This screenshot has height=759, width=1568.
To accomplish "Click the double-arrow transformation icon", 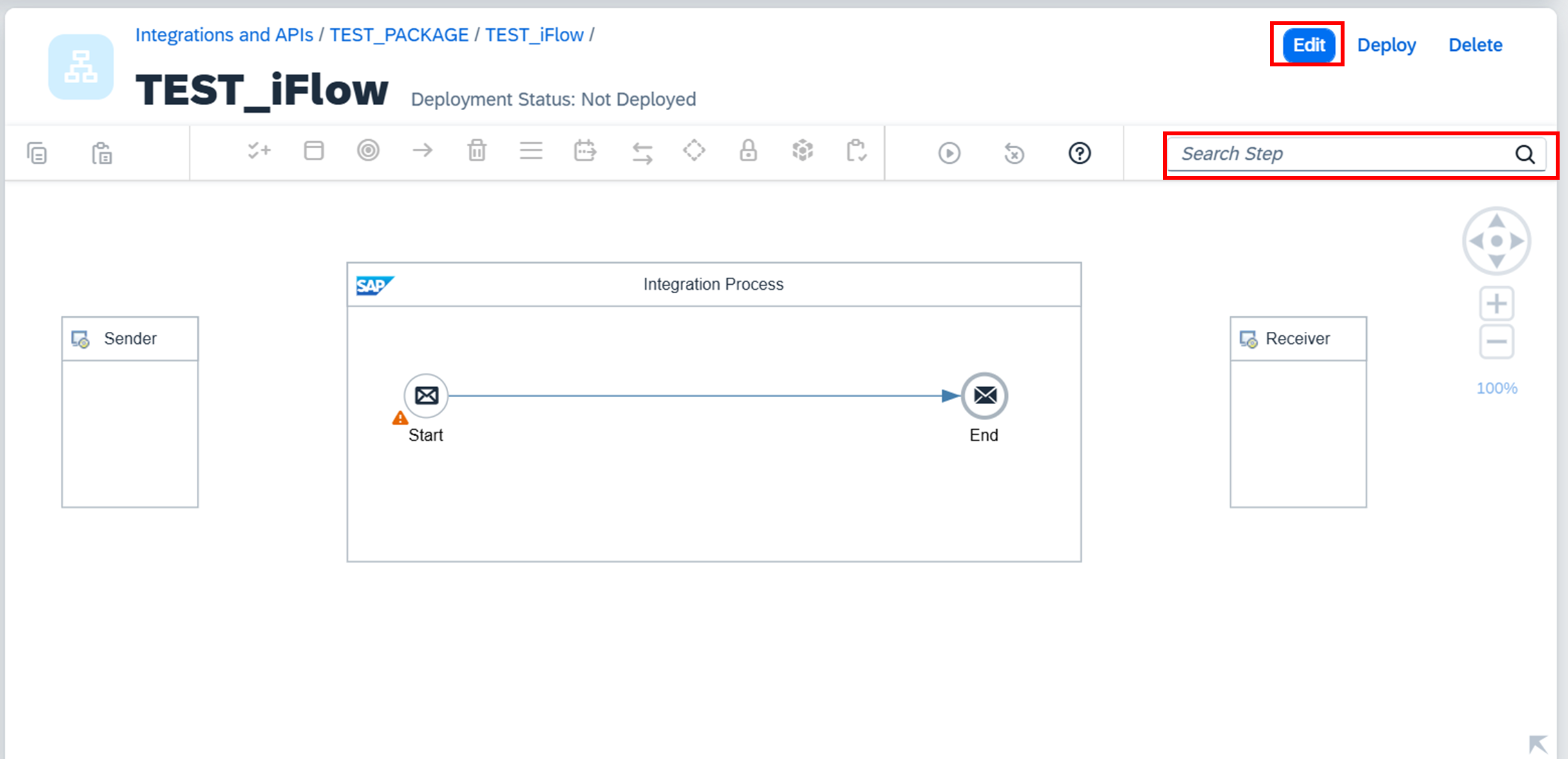I will (642, 153).
